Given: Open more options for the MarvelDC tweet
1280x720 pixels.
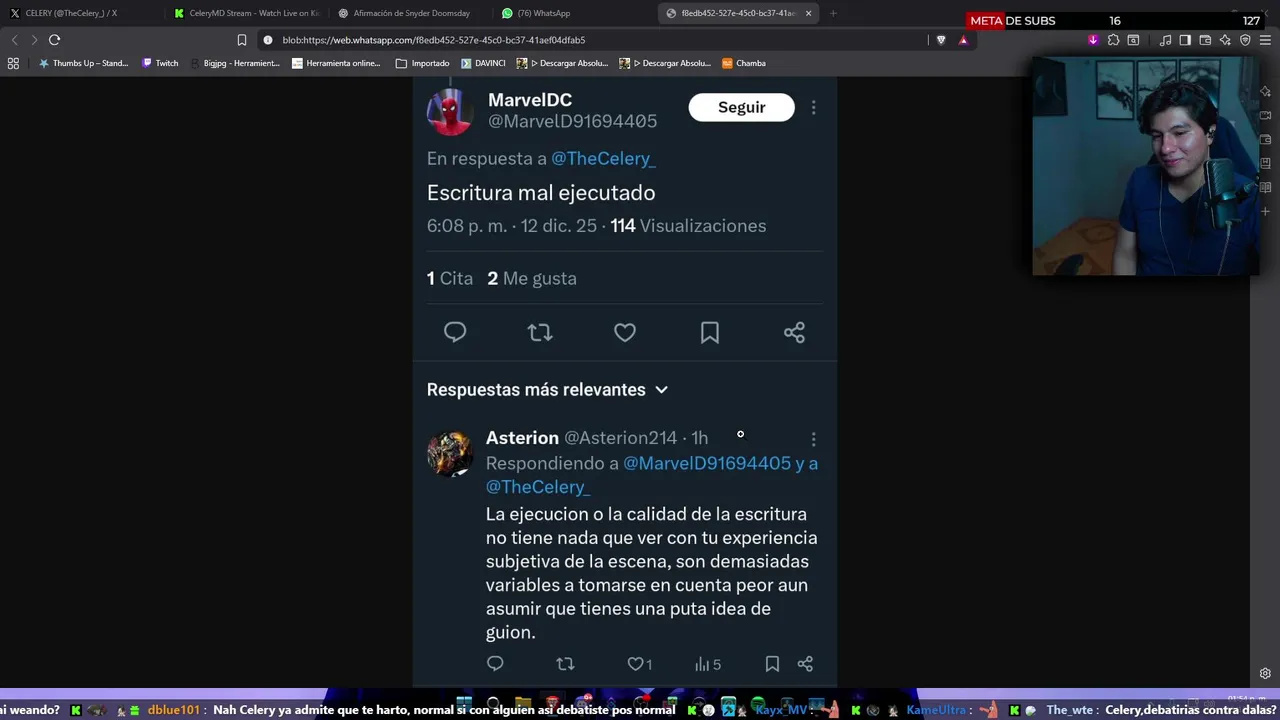Looking at the screenshot, I should point(813,107).
